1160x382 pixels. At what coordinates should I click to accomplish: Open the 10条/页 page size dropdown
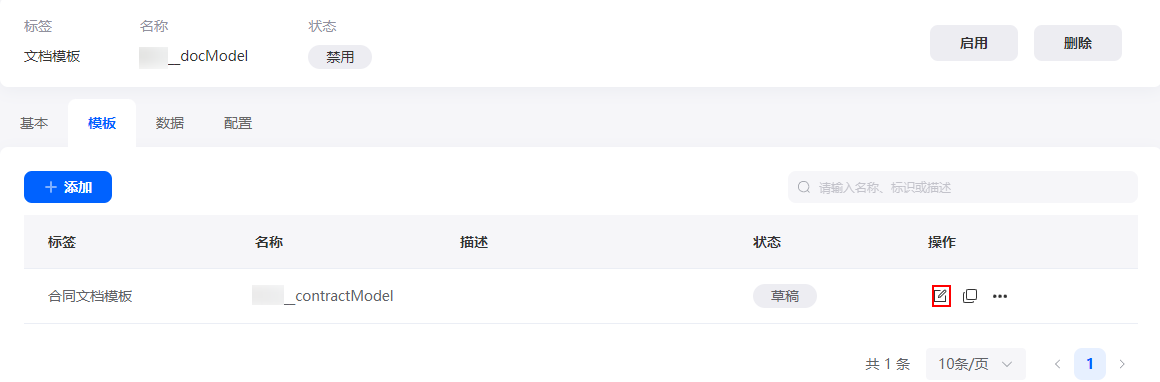pos(976,364)
